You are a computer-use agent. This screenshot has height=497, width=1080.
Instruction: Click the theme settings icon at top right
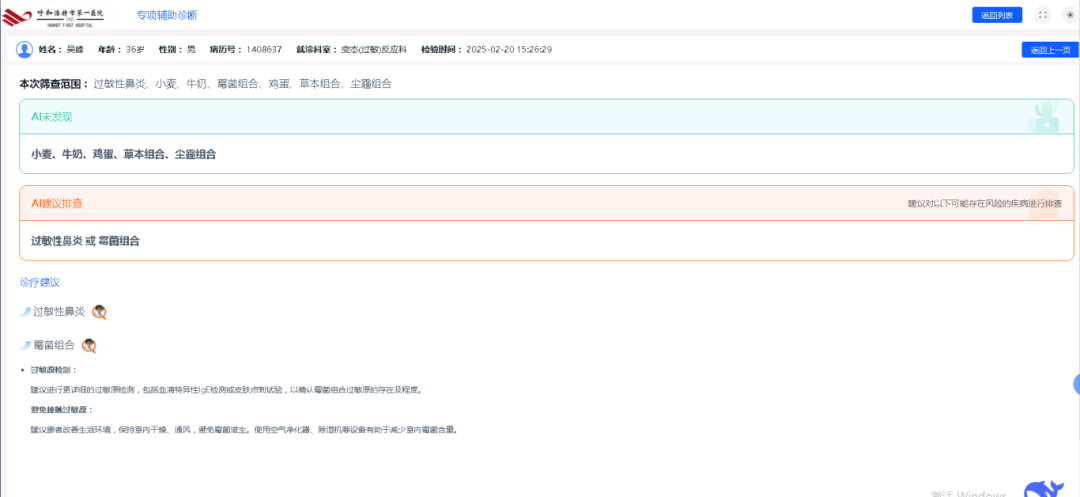tap(1069, 15)
